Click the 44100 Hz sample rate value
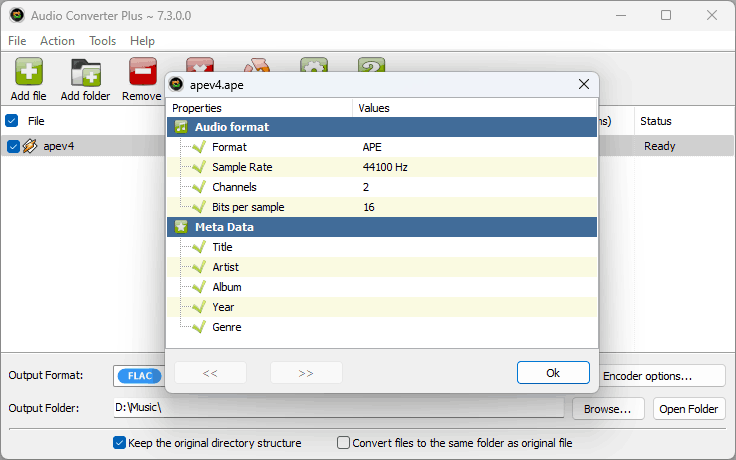 tap(385, 167)
